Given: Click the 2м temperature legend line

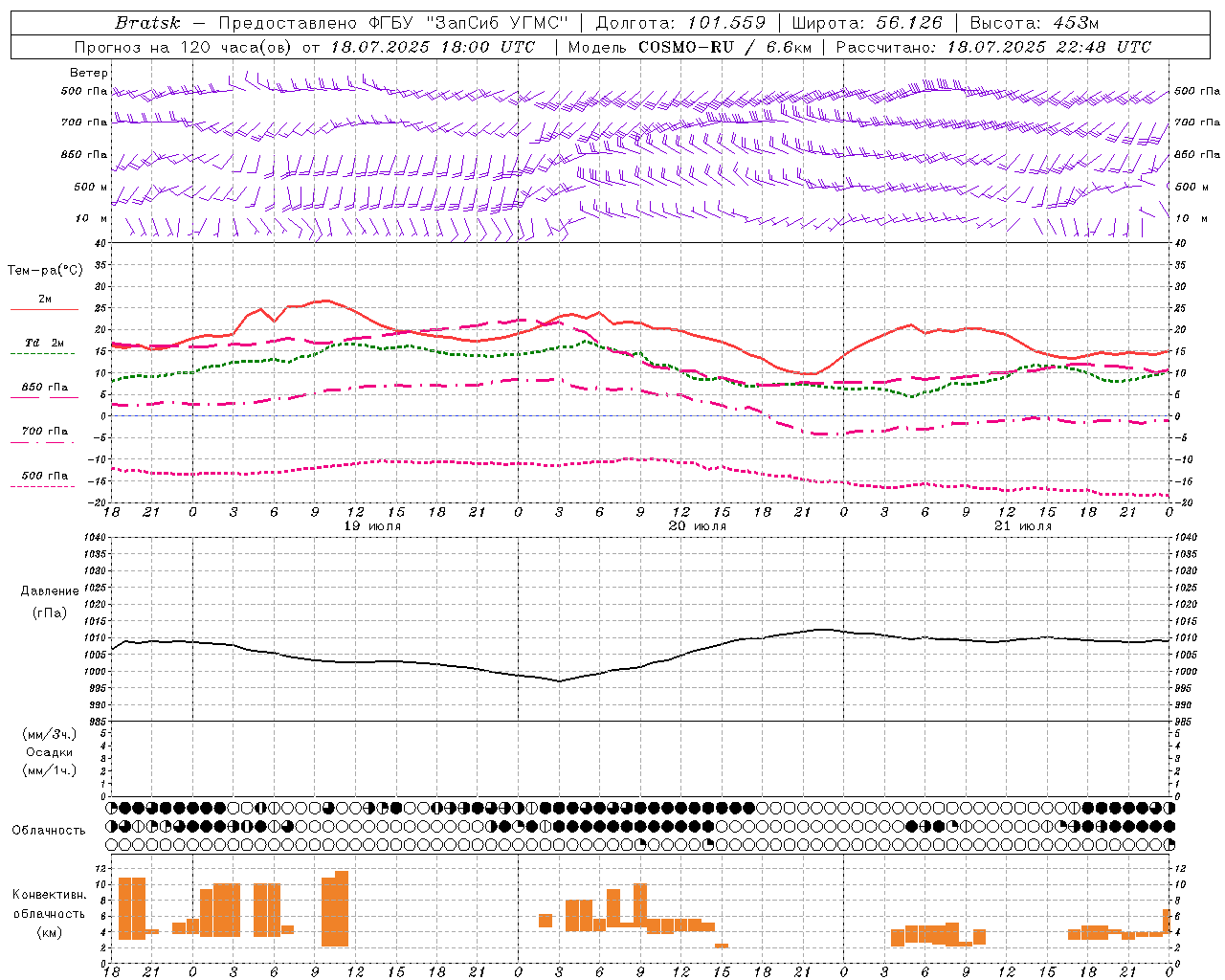Looking at the screenshot, I should click(44, 310).
